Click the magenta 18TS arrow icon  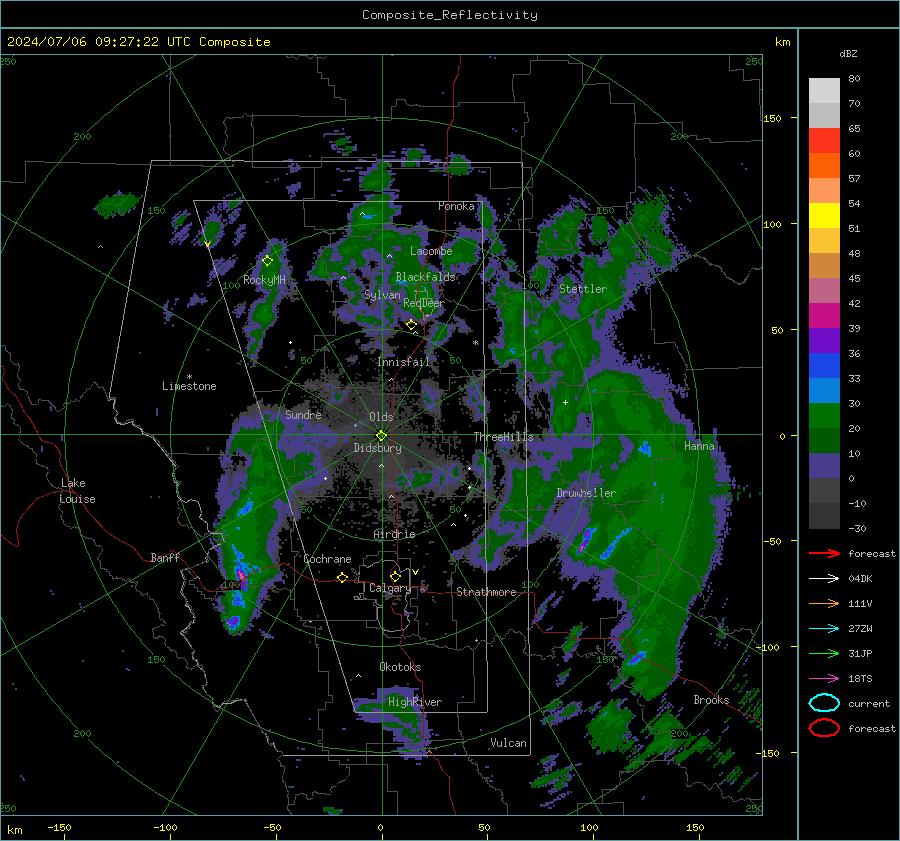point(824,679)
